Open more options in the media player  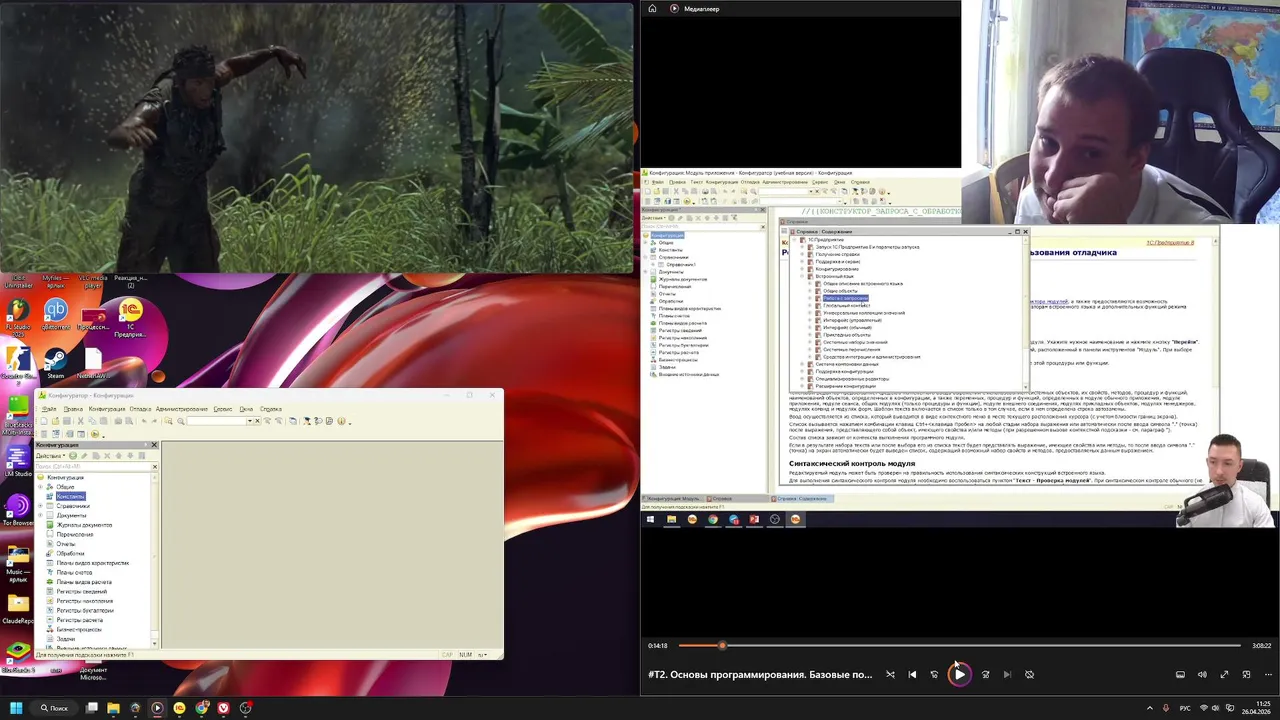(x=1267, y=674)
